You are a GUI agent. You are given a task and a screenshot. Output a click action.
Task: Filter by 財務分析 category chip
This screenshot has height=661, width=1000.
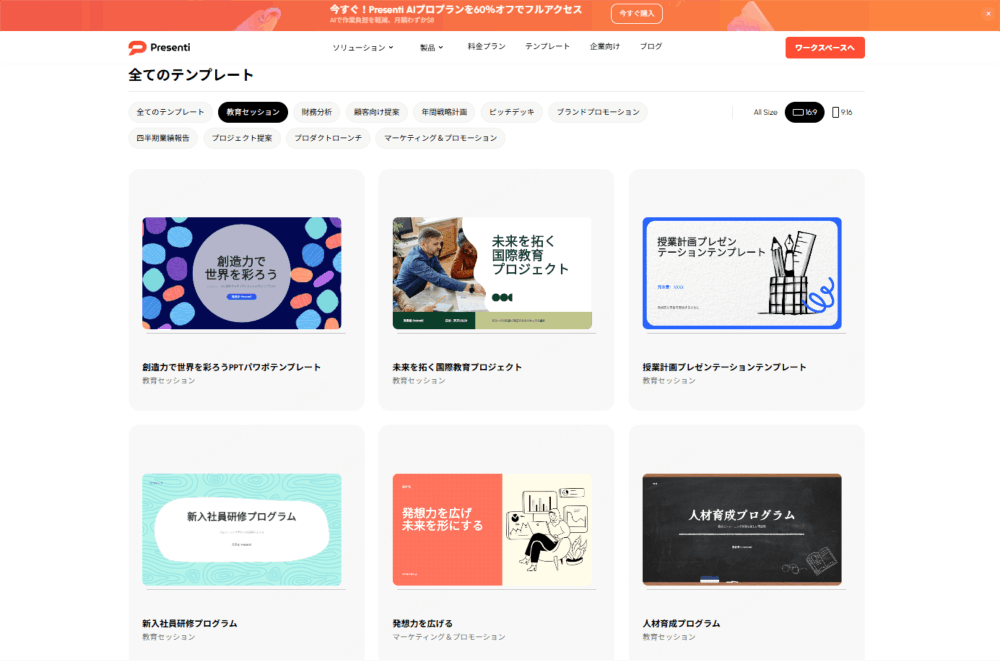click(316, 112)
